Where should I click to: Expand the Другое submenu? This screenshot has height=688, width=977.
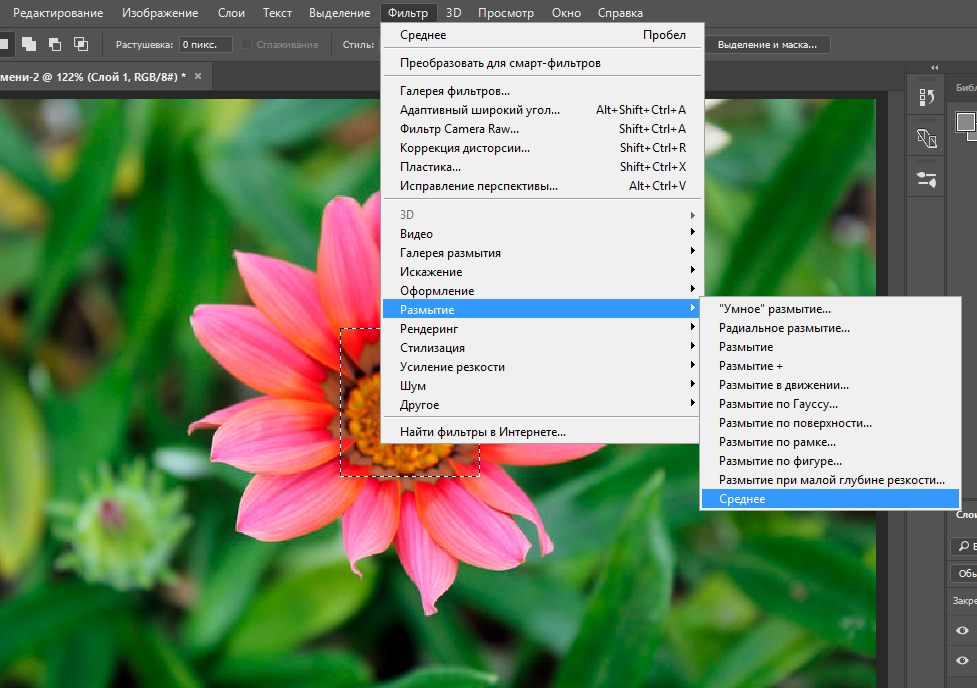click(x=542, y=404)
